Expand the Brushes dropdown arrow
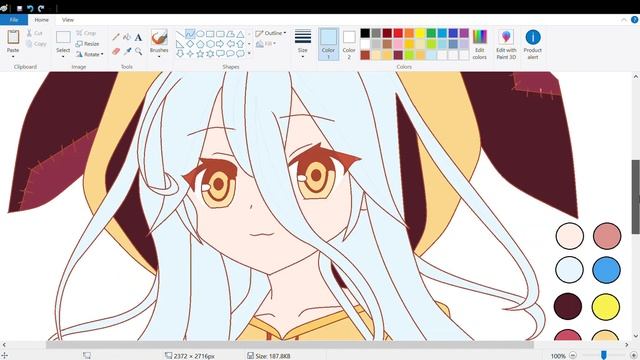 (159, 57)
